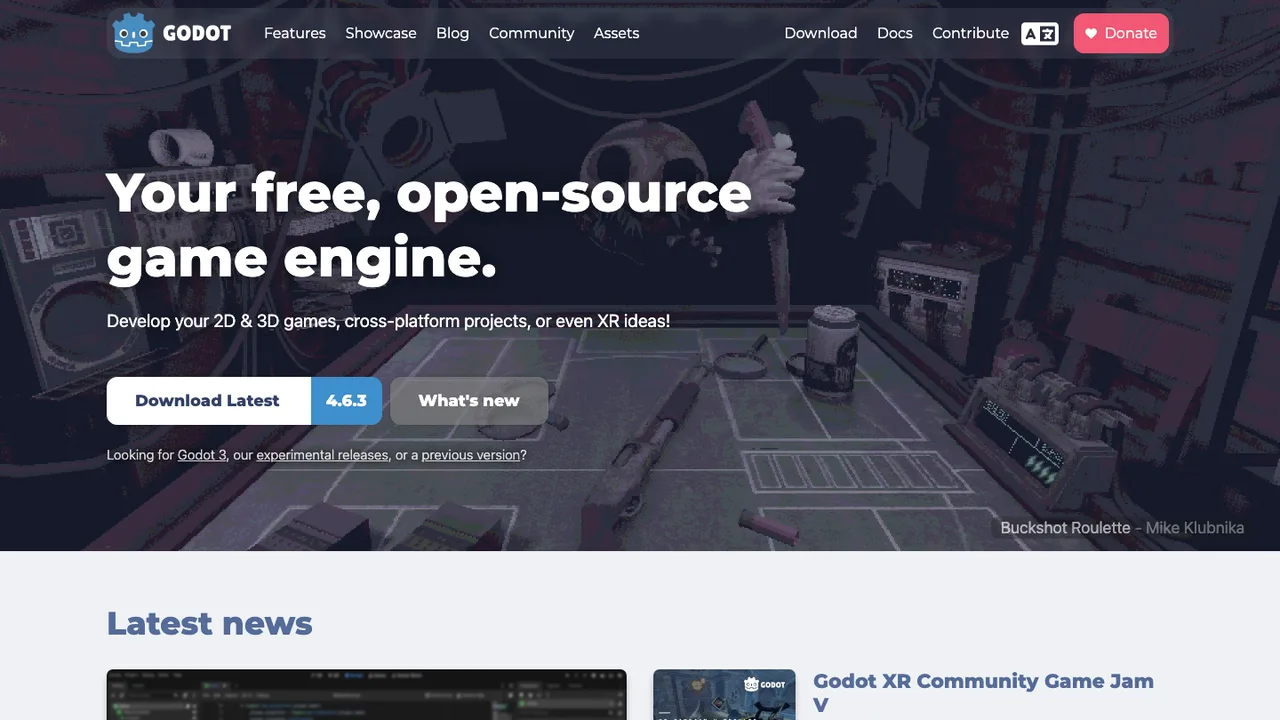Go to the Showcase page
Screen dimensions: 1280x720
click(381, 33)
